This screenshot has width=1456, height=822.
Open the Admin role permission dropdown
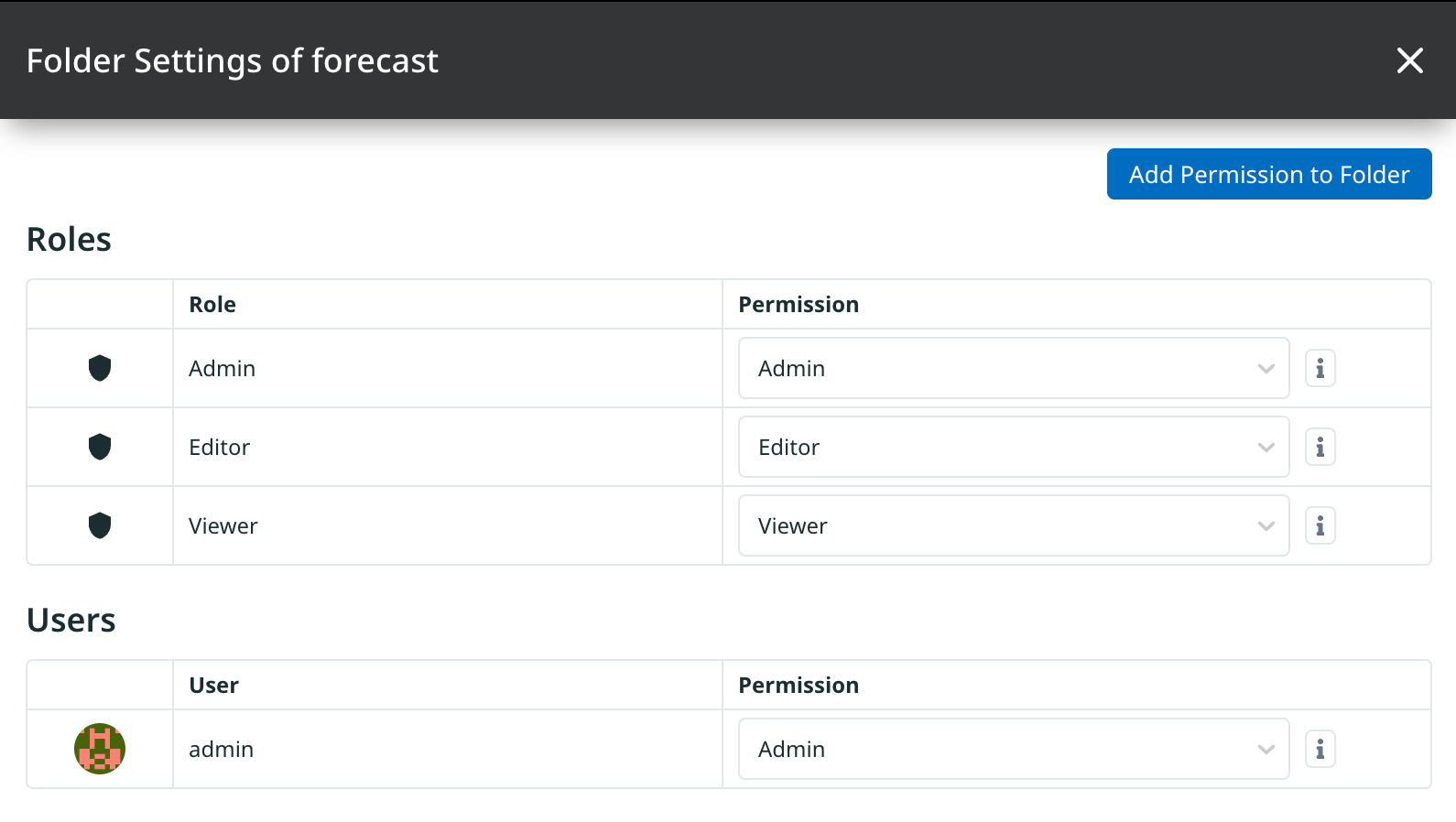1014,368
